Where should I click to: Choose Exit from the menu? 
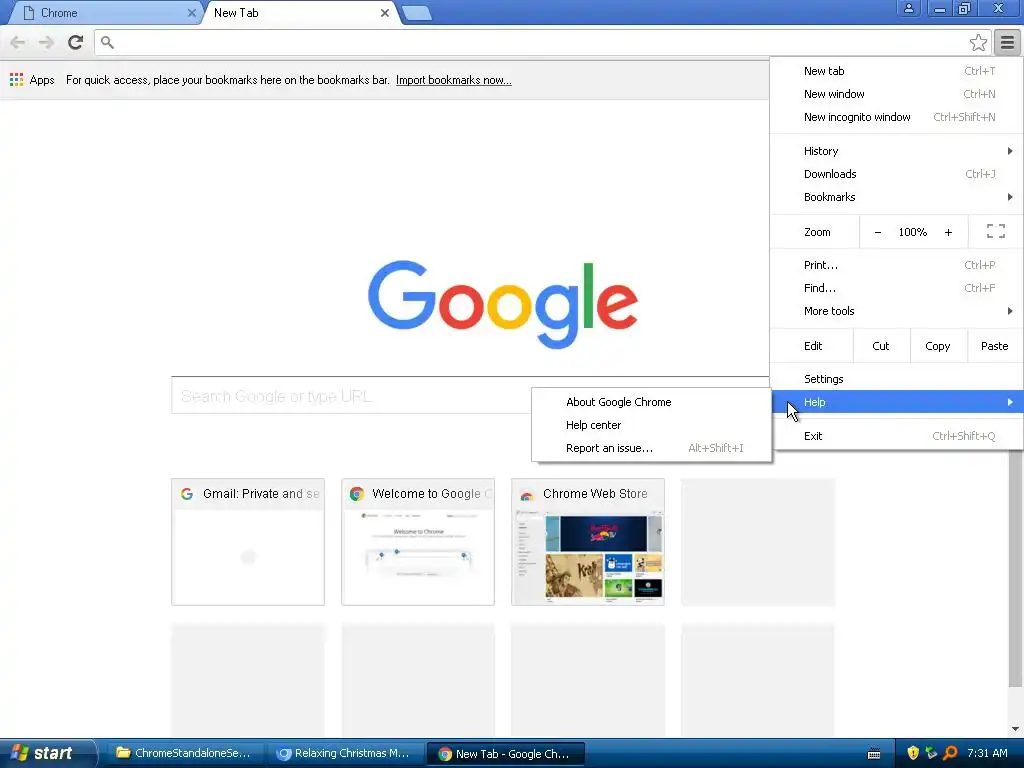pyautogui.click(x=896, y=436)
